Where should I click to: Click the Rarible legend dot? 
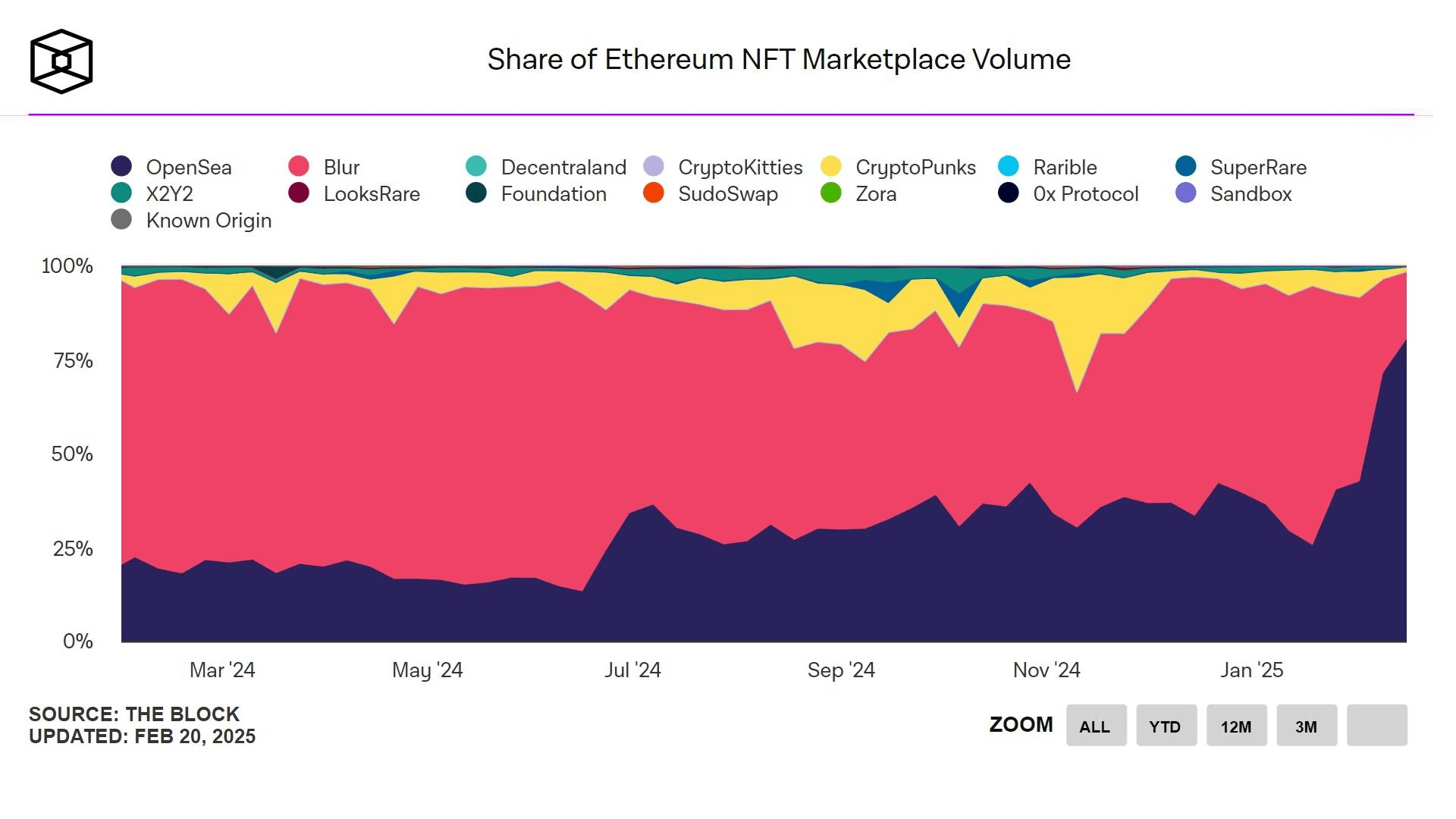1009,166
